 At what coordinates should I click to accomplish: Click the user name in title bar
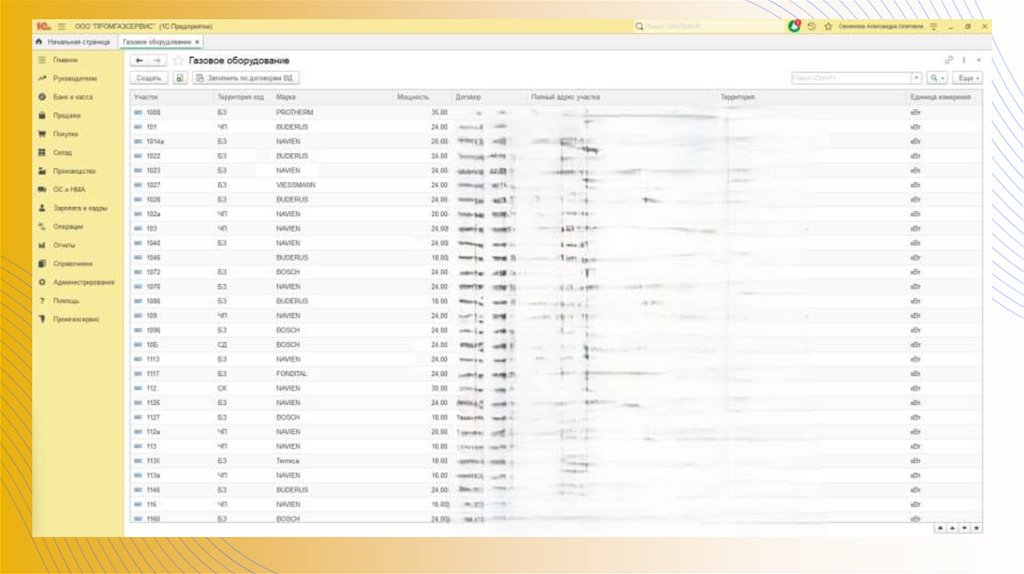[881, 26]
